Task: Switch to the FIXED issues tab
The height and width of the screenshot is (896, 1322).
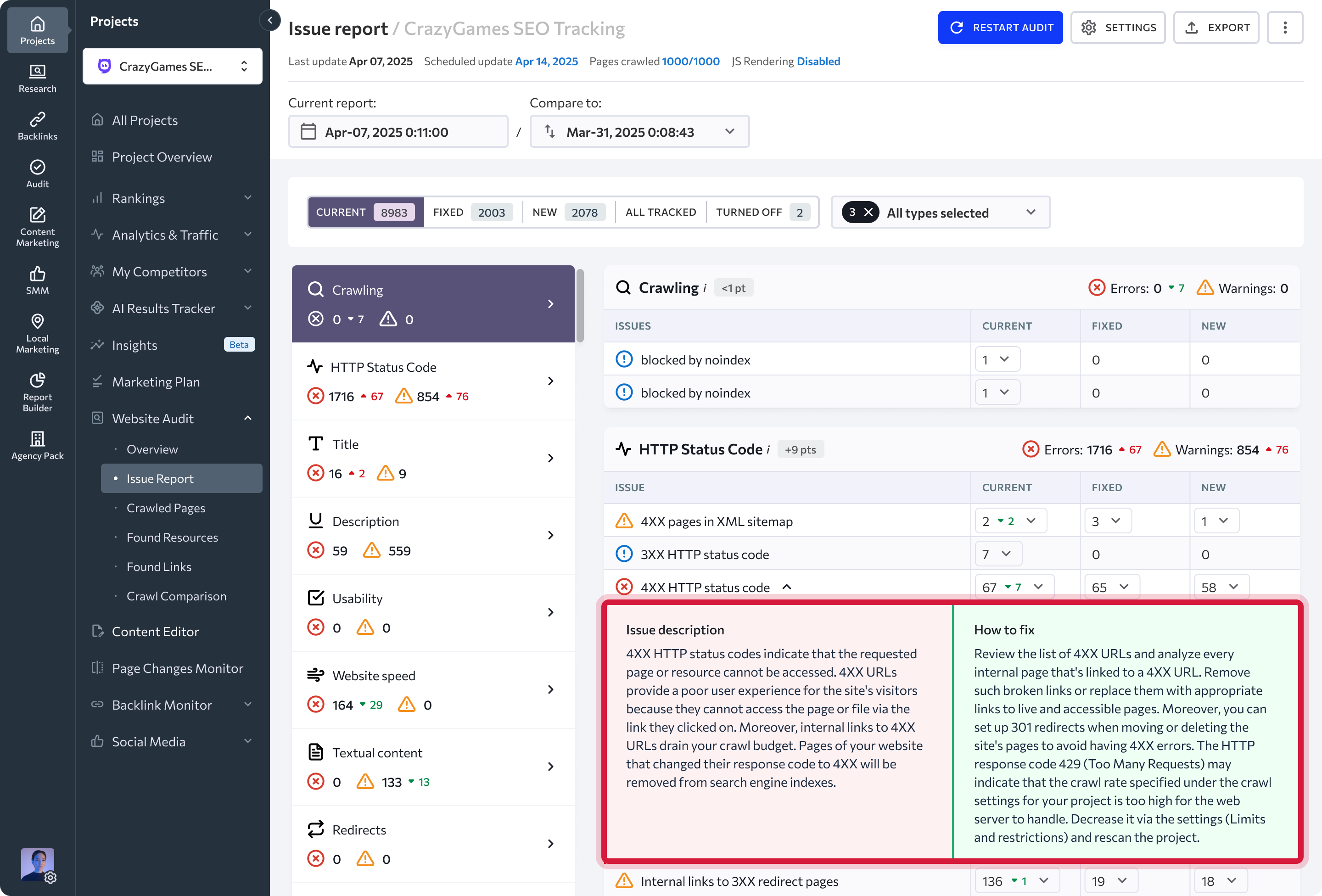Action: click(x=472, y=212)
